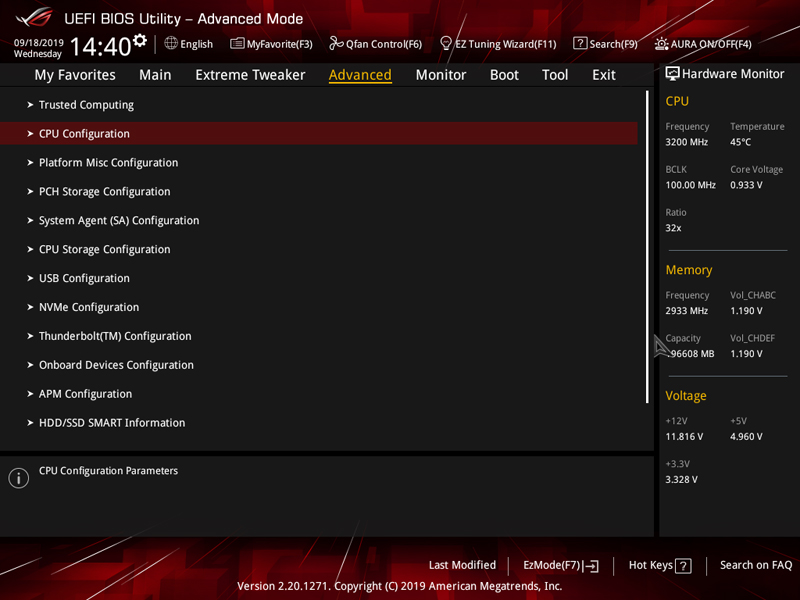Expand the arrow beside CPU Configuration
Screen dimensions: 800x600
[30, 134]
